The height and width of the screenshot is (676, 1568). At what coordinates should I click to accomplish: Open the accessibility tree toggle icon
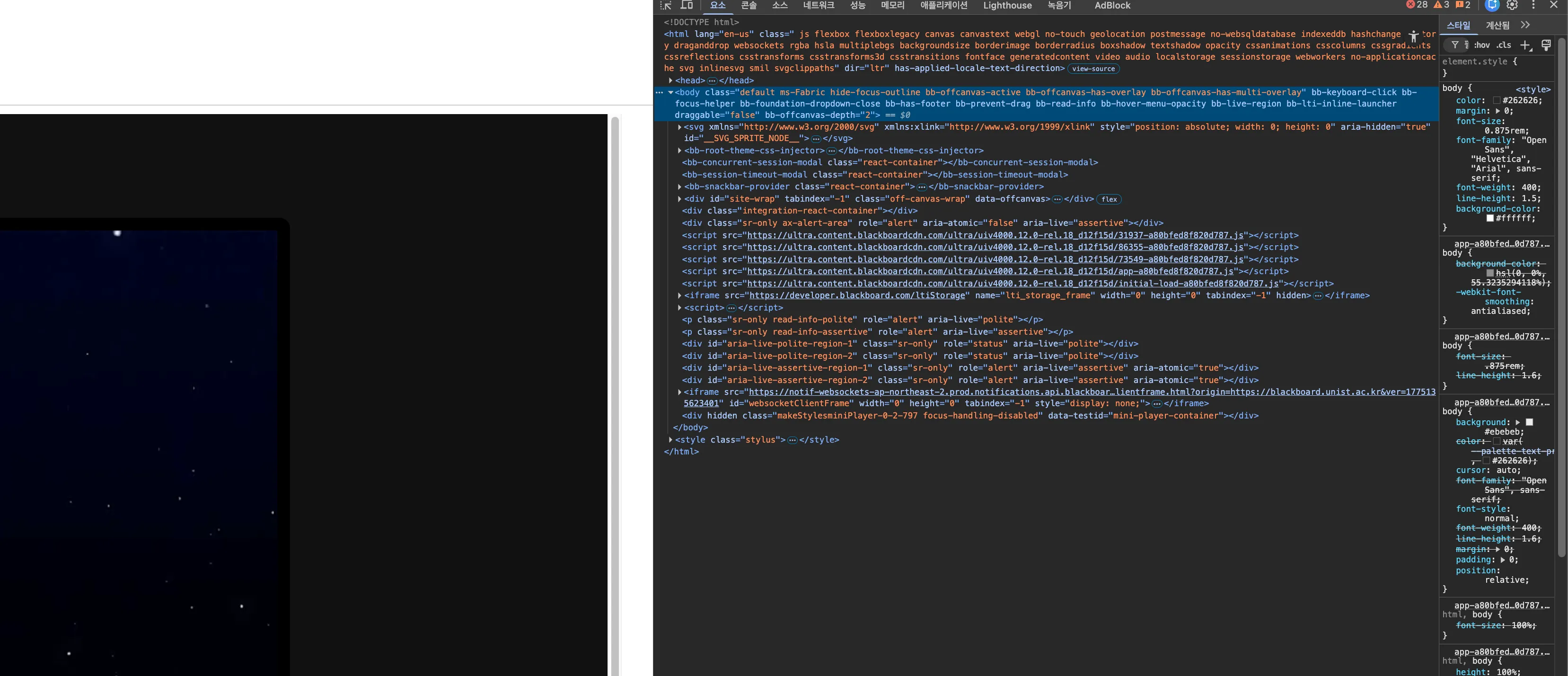point(1413,36)
